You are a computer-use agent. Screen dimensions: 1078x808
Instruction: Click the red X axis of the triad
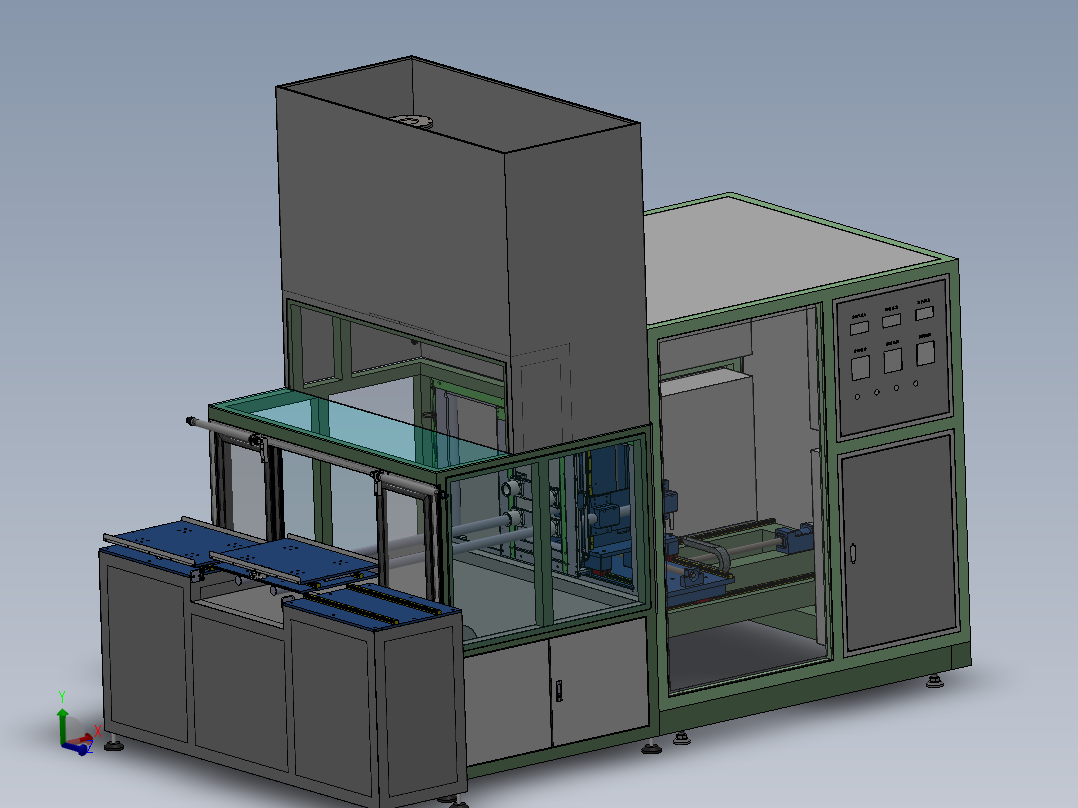[x=81, y=739]
